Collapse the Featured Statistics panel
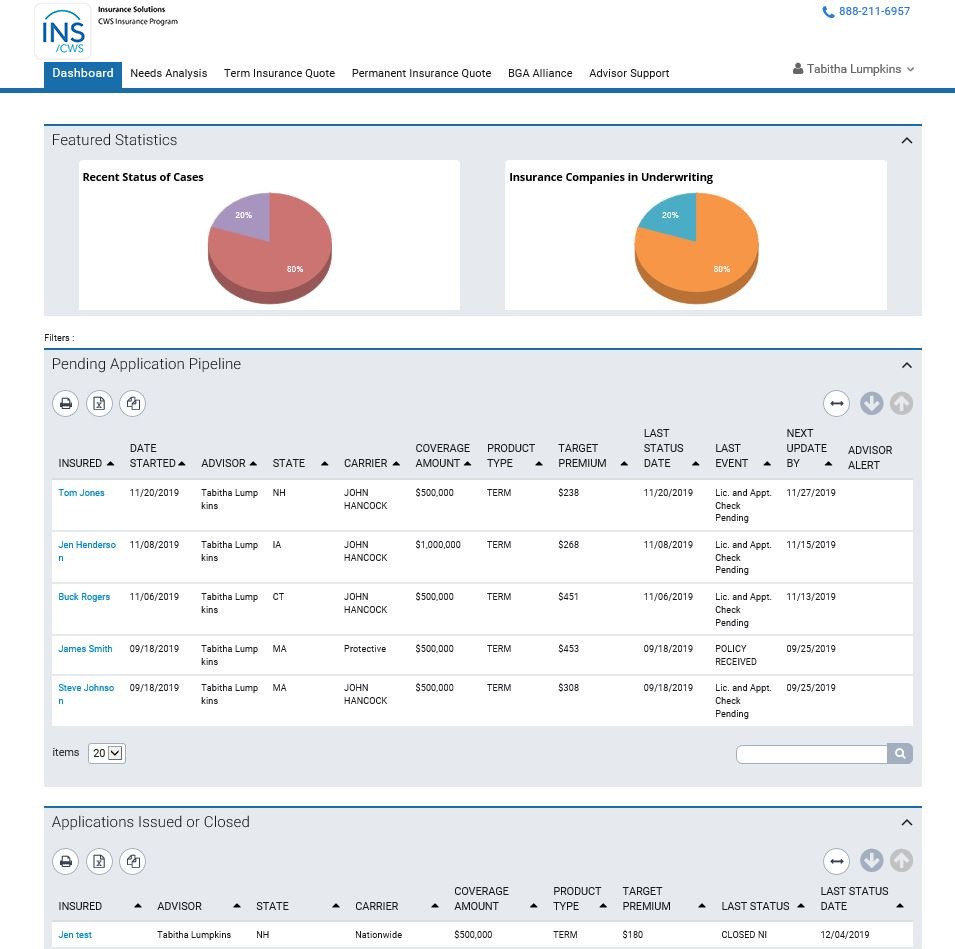Viewport: 955px width, 949px height. tap(906, 141)
